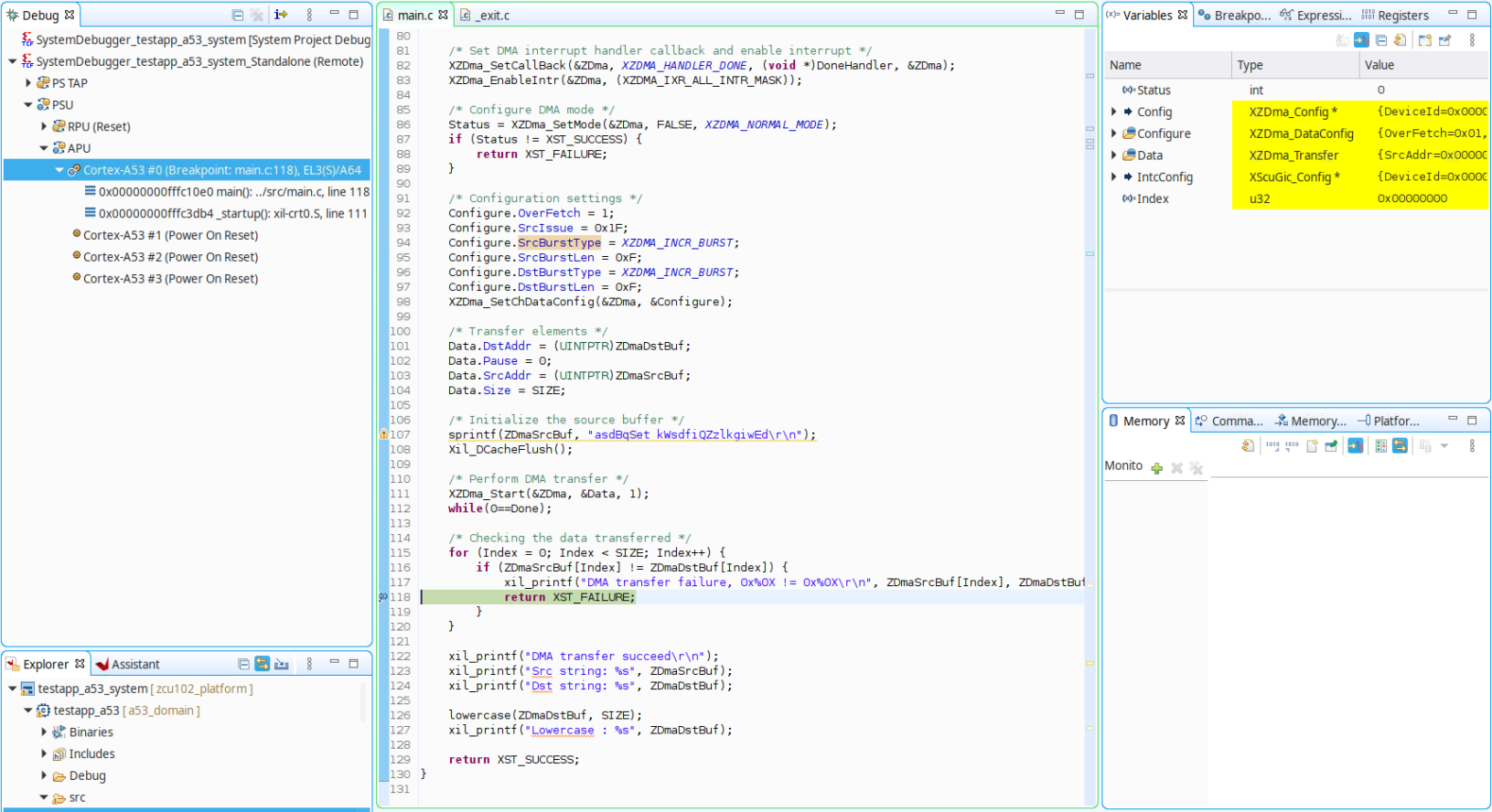1492x812 pixels.
Task: Expand the Binaries folder in Explorer
Action: pos(44,732)
